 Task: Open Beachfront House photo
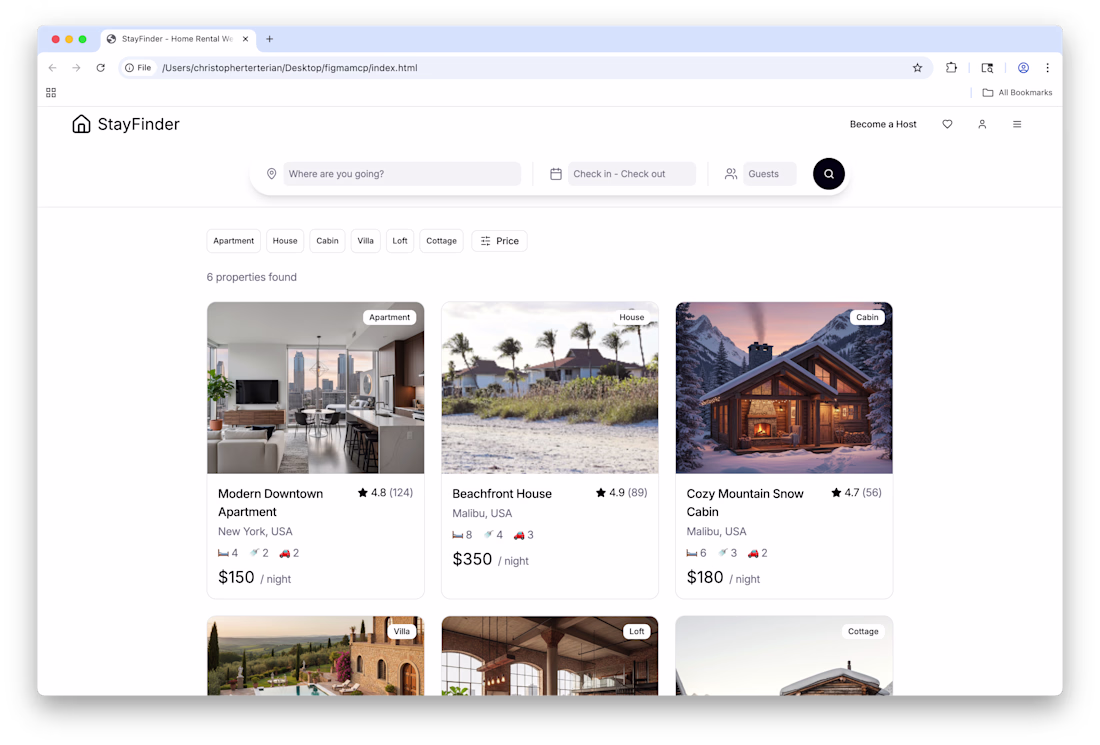pyautogui.click(x=550, y=388)
